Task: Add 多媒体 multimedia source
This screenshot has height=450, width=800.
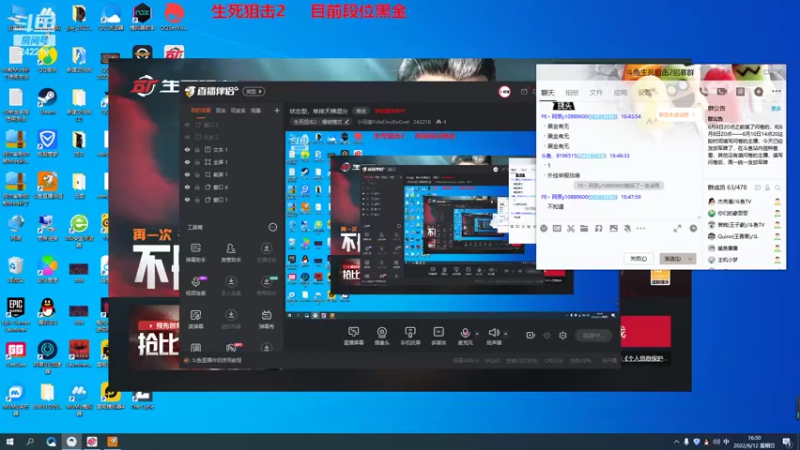Action: (438, 336)
